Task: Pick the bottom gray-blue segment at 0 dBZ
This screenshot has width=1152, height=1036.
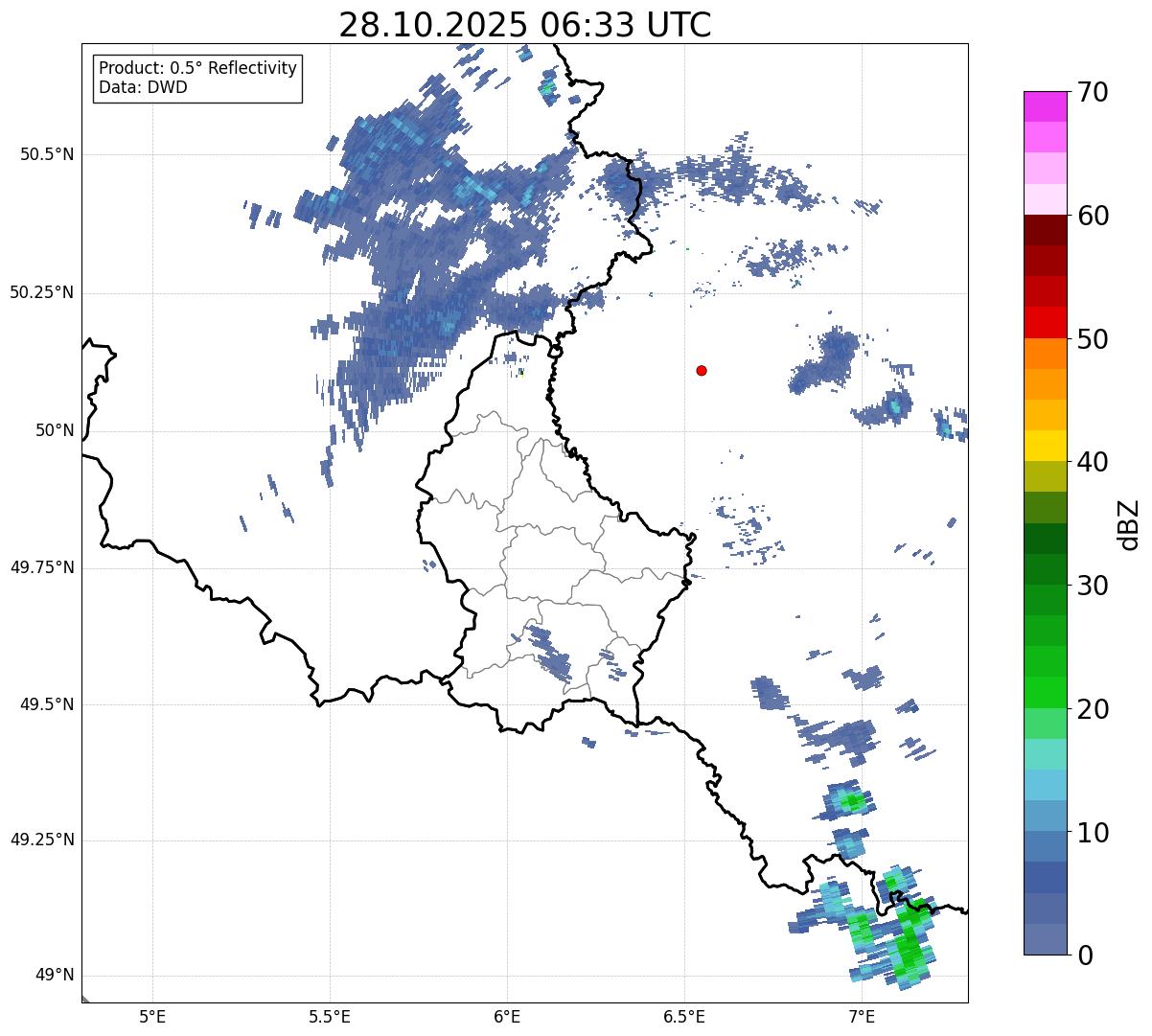Action: coord(1046,939)
